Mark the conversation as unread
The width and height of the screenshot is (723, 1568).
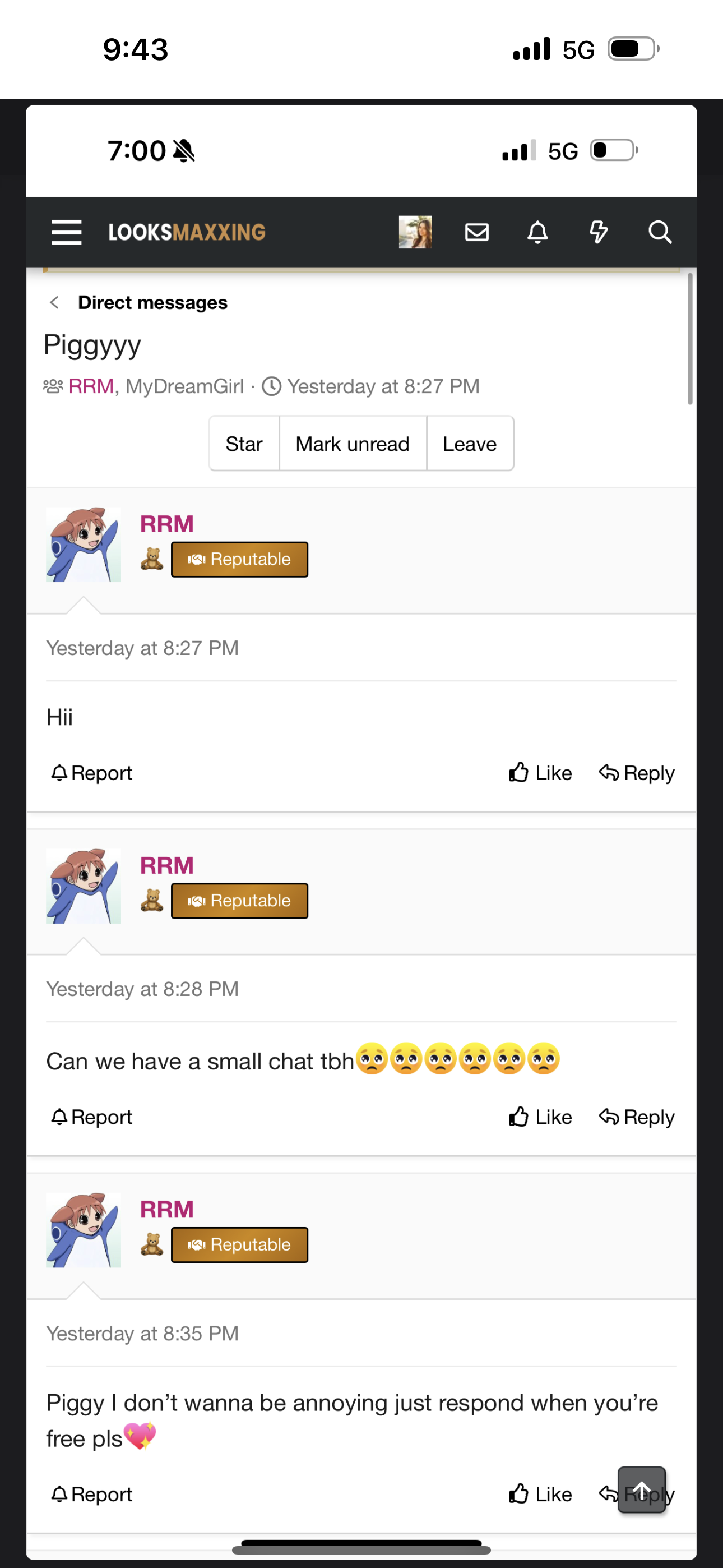(x=353, y=444)
